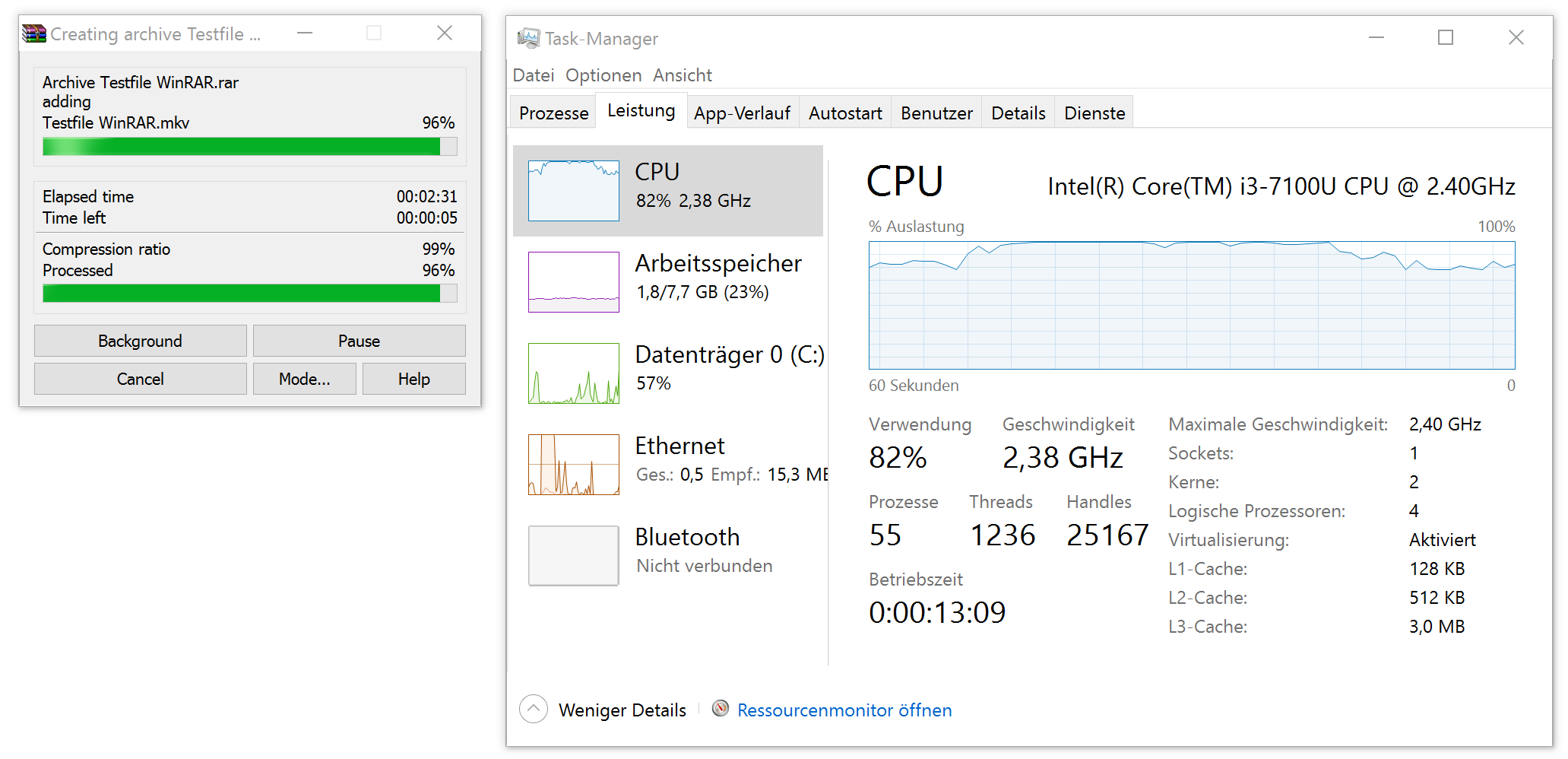
Task: Switch to the Details tab
Action: (1018, 113)
